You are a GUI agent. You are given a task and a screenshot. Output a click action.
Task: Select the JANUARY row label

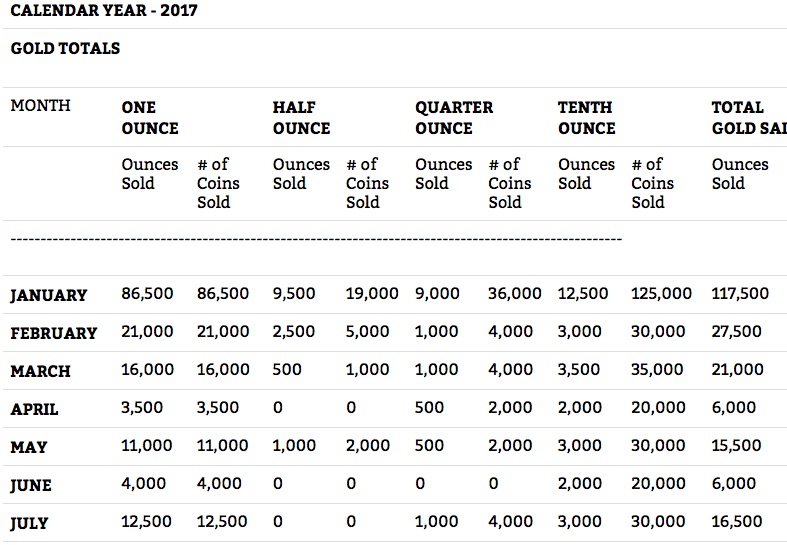tap(49, 295)
